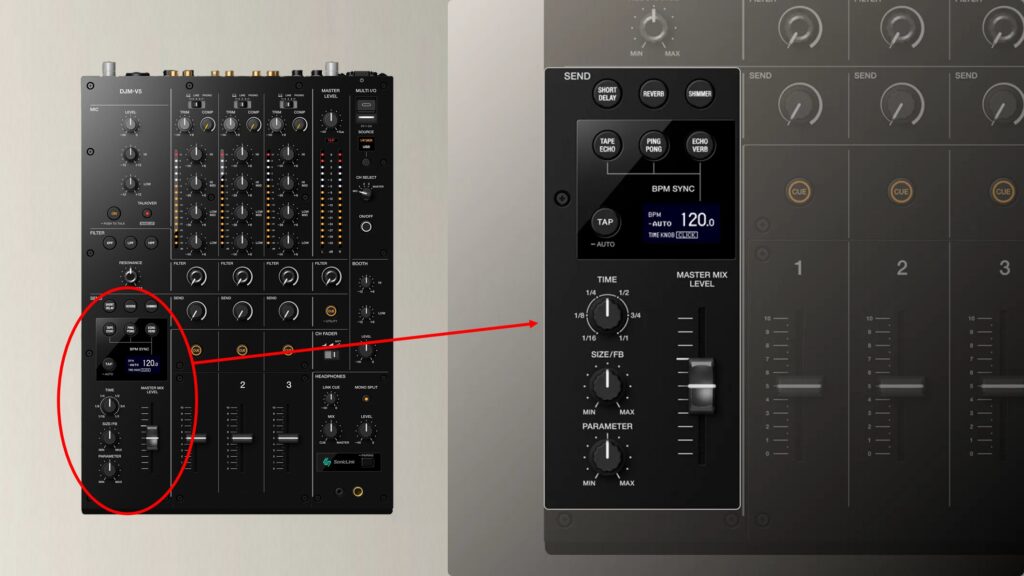Viewport: 1024px width, 576px height.
Task: Flip channel 2 input selector switch
Action: pyautogui.click(x=242, y=104)
